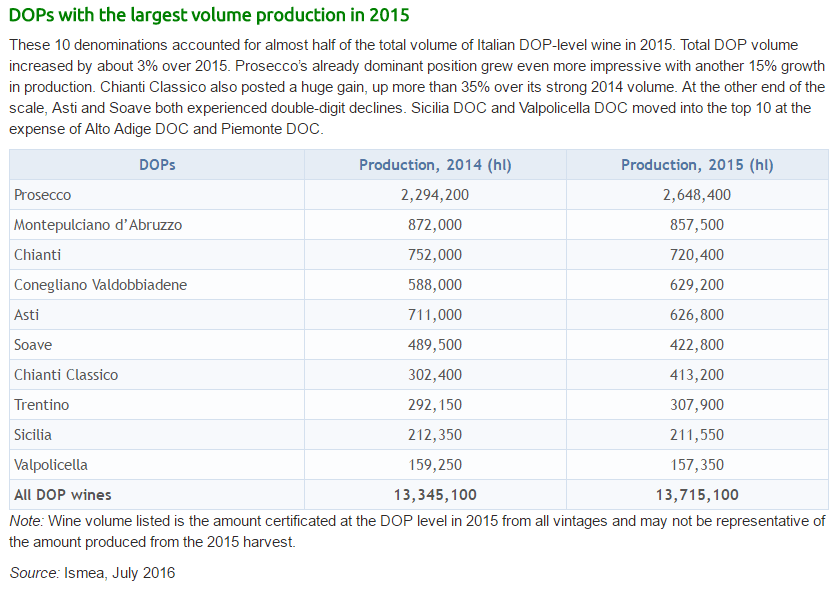Select the 13,715,100 total for 2015
The image size is (840, 602).
click(697, 495)
